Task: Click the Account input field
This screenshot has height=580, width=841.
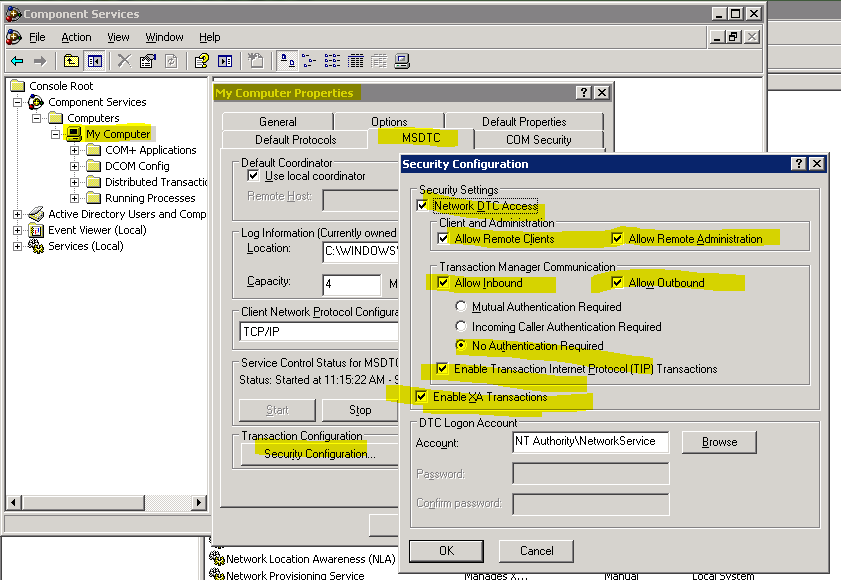Action: click(x=591, y=442)
